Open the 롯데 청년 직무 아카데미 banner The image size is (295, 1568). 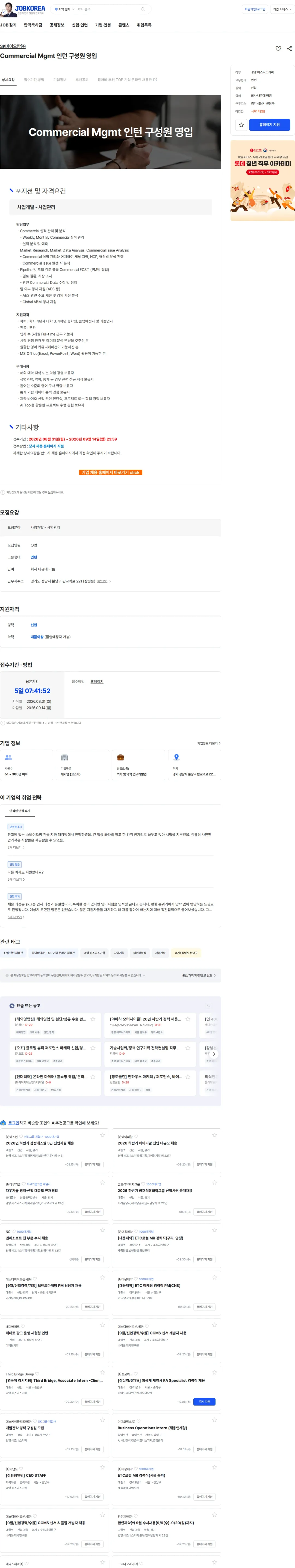click(263, 181)
